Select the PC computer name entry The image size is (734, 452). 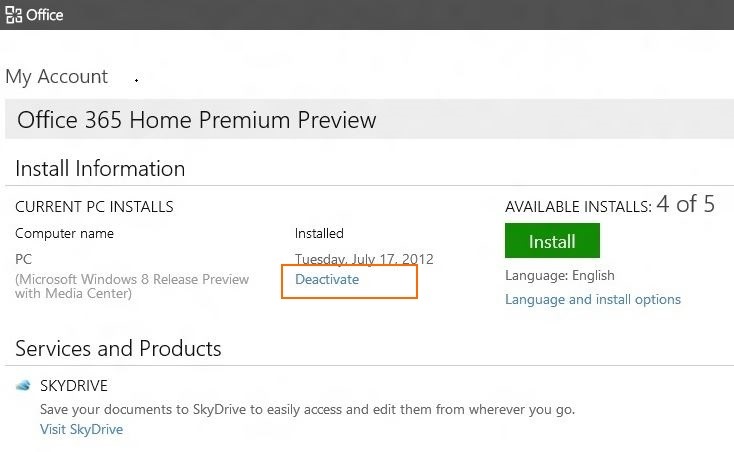23,259
